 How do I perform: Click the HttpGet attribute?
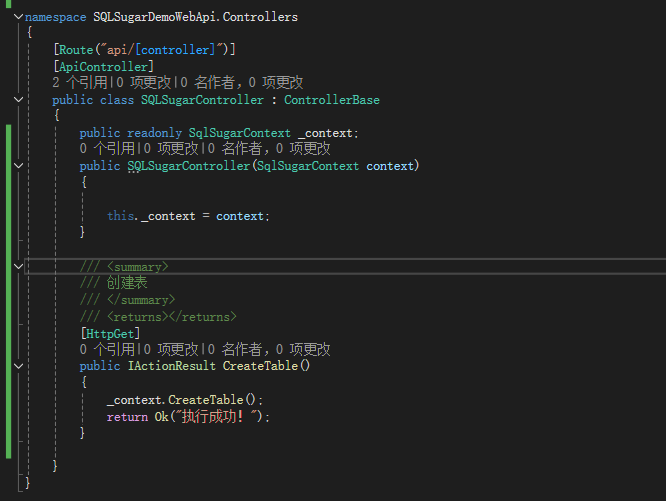pyautogui.click(x=110, y=334)
